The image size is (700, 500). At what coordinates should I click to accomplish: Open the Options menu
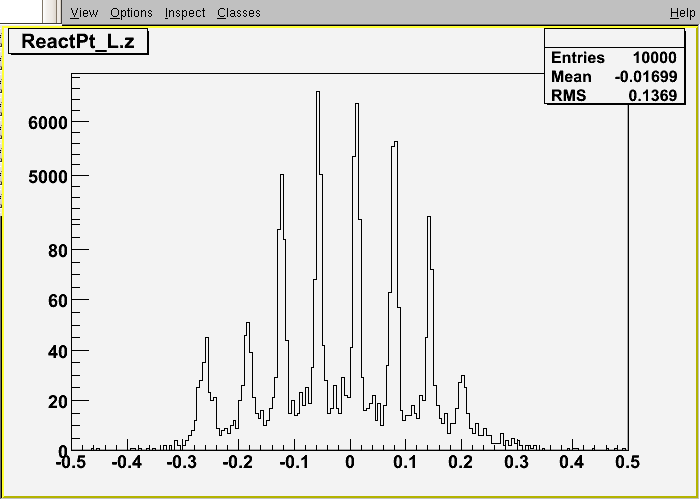[131, 13]
